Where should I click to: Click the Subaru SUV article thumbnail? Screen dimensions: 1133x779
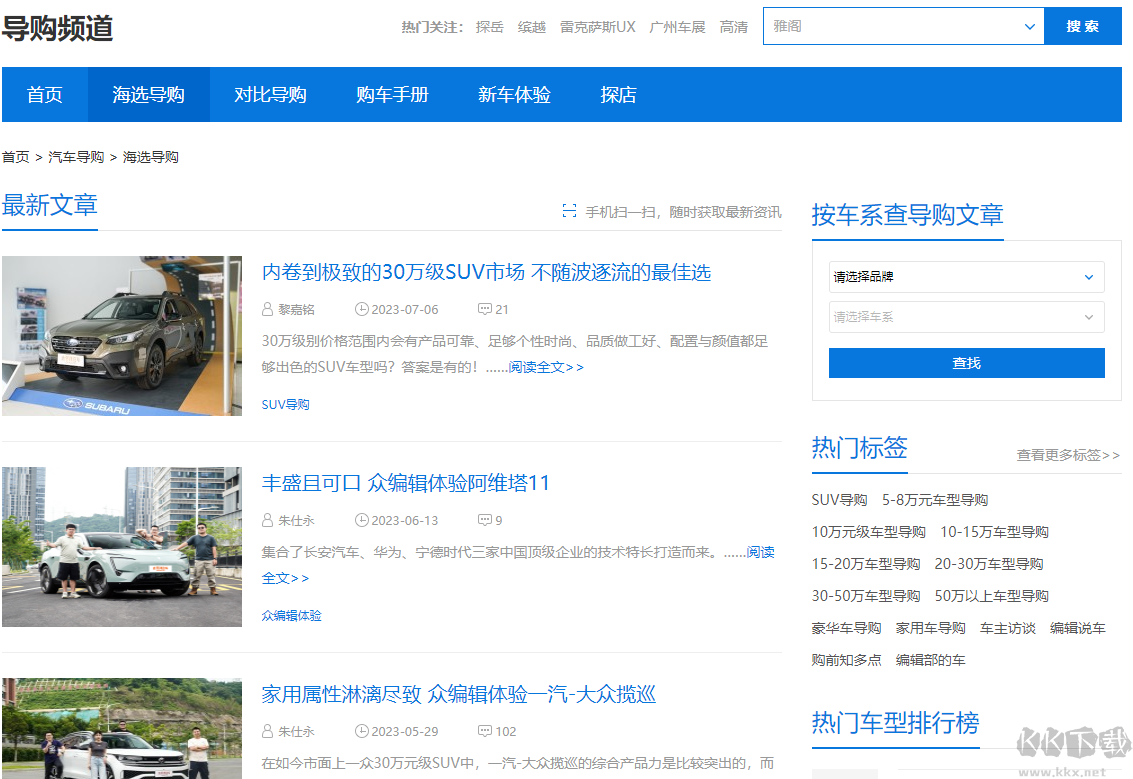pos(122,336)
